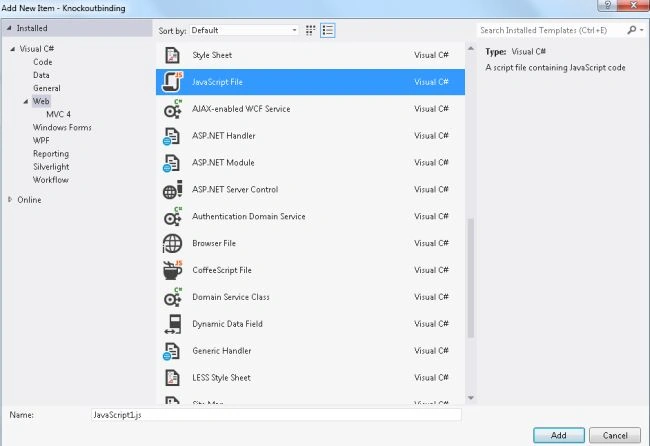Select the Silverlight category
Screen dimensions: 650x446
(51, 167)
